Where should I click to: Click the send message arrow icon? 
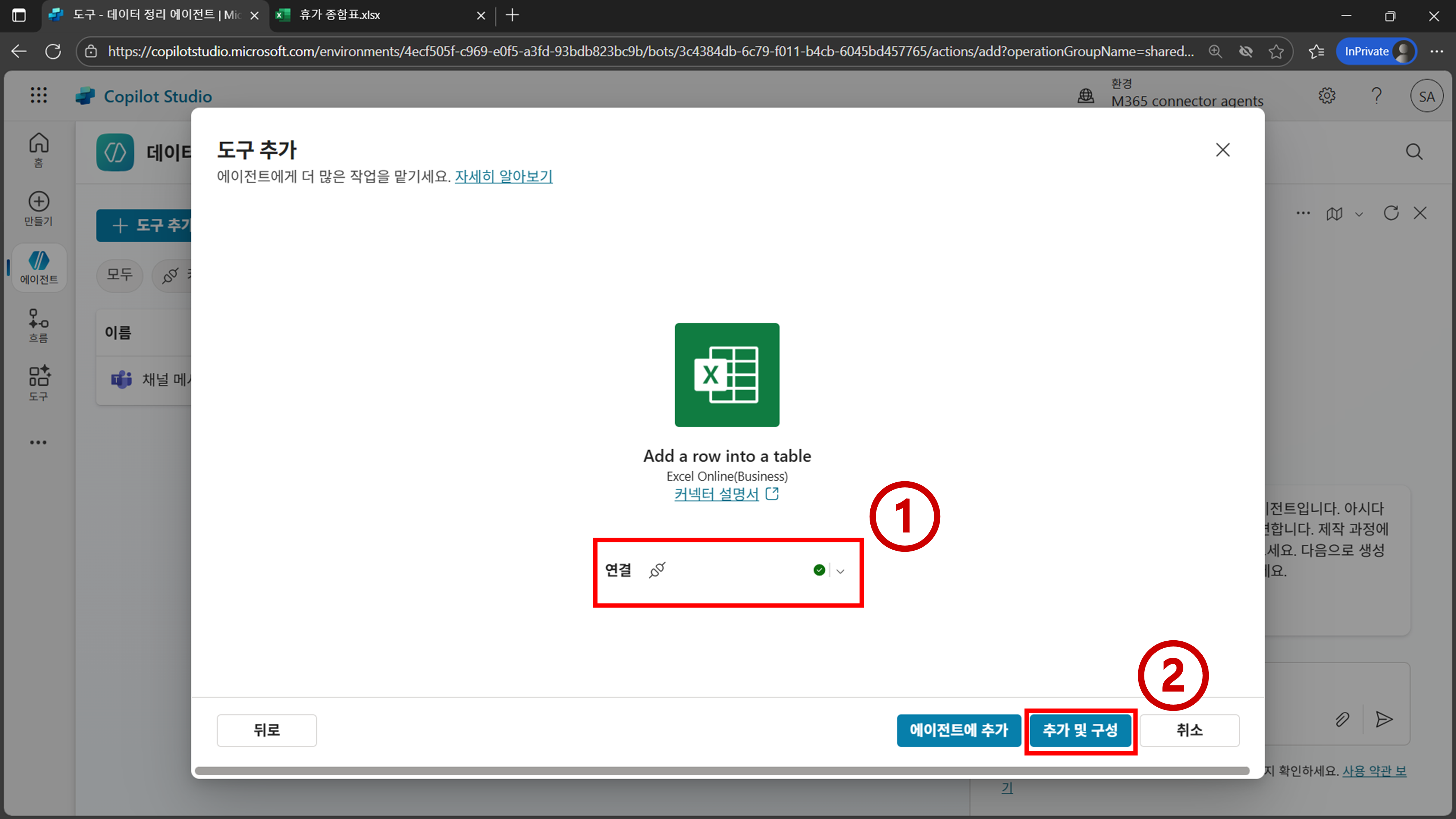pyautogui.click(x=1384, y=719)
